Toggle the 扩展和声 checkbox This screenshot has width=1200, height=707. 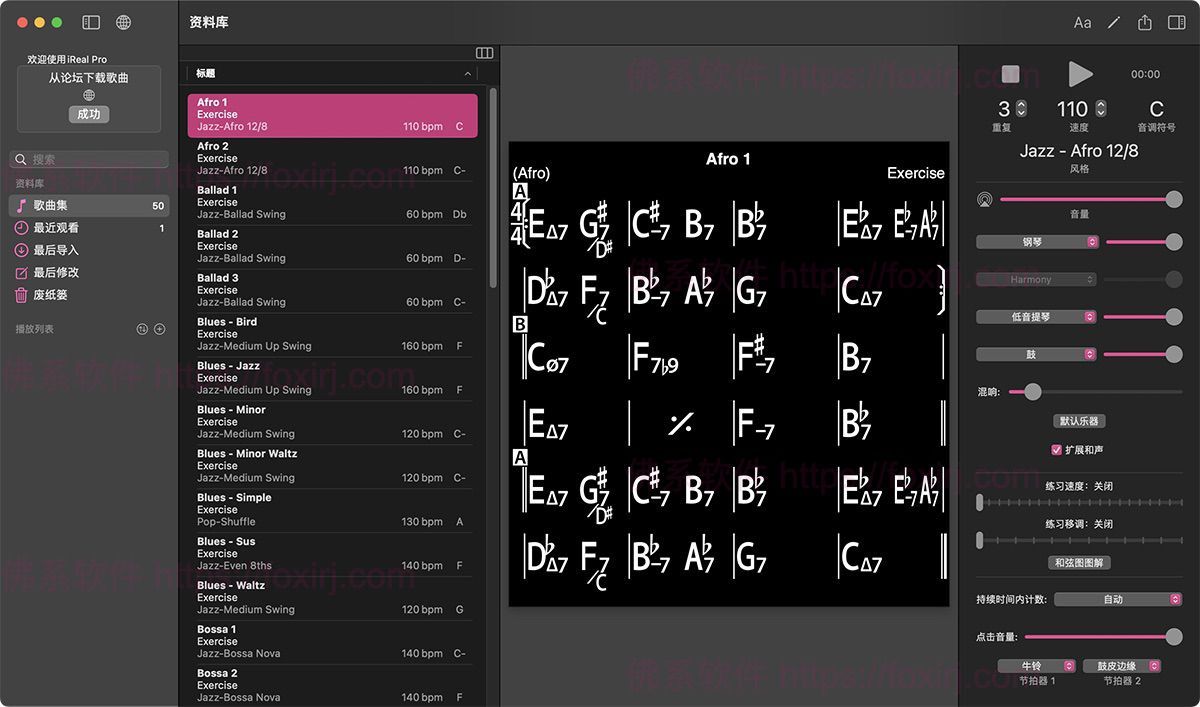click(1056, 450)
